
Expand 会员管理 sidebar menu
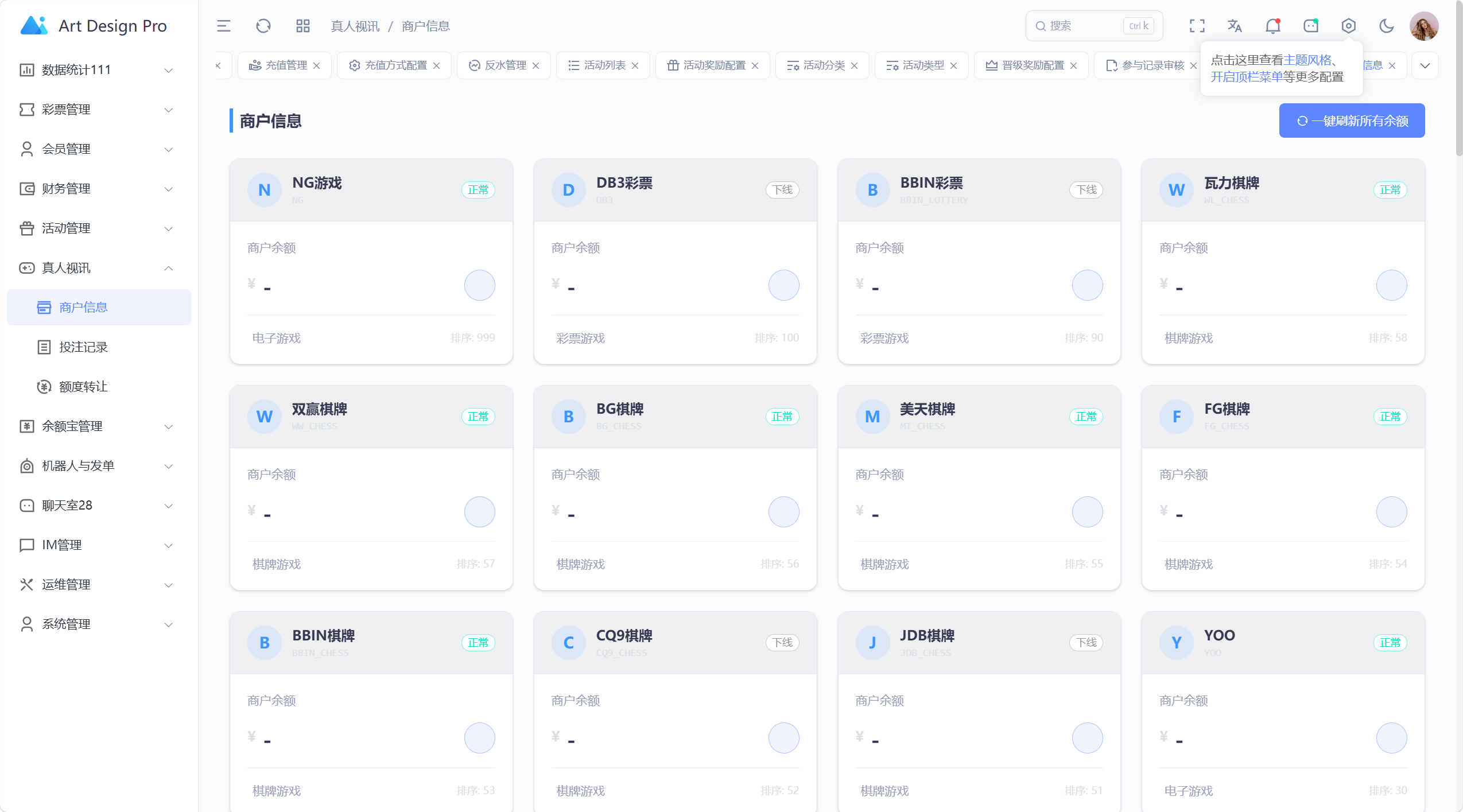[99, 149]
